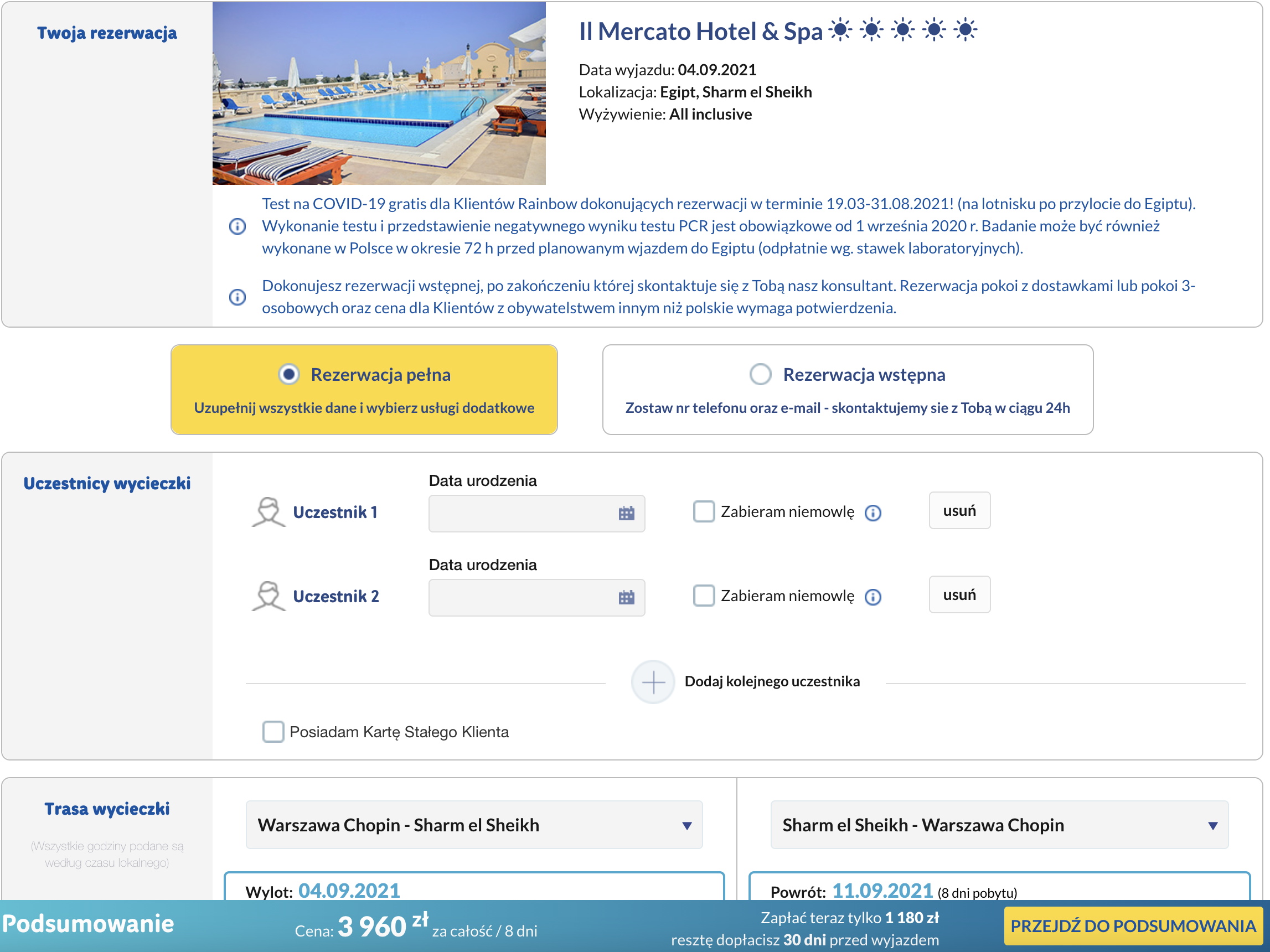Open calendar icon for Uczestnik 2 birth date
The height and width of the screenshot is (952, 1270).
(626, 597)
